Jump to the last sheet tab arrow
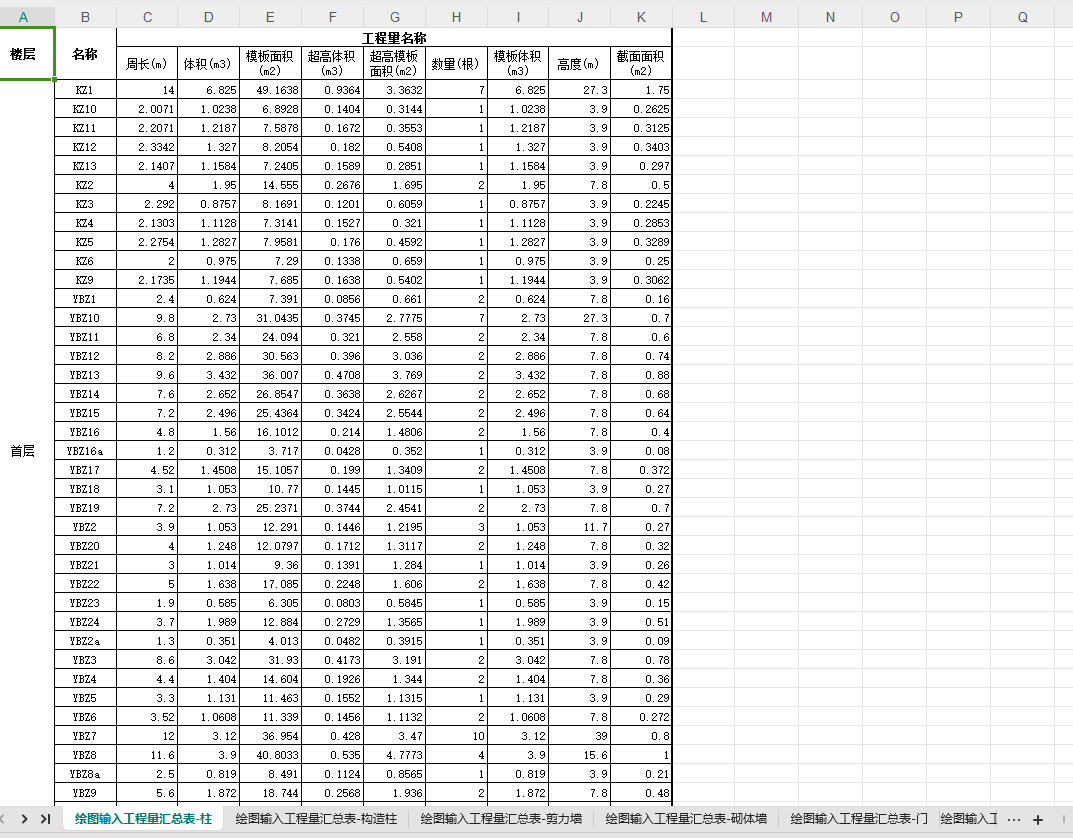The width and height of the screenshot is (1073, 838). pos(46,819)
